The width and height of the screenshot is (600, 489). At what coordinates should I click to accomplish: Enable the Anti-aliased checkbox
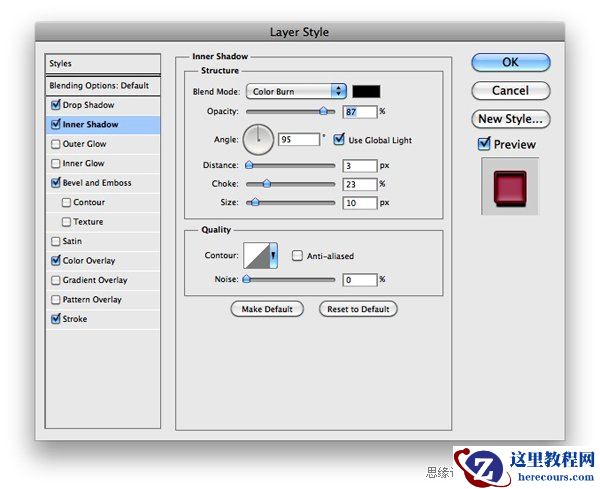(297, 256)
